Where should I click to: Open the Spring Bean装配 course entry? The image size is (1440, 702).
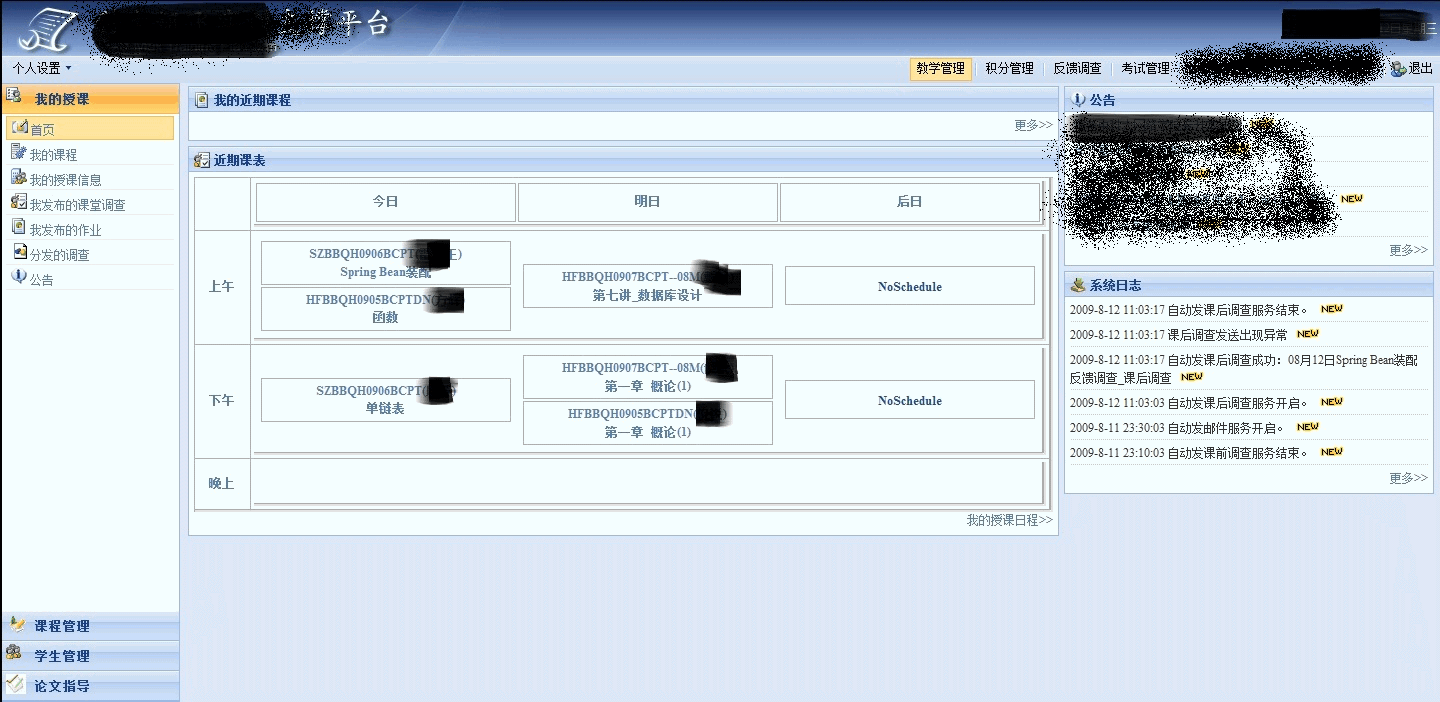pos(386,263)
